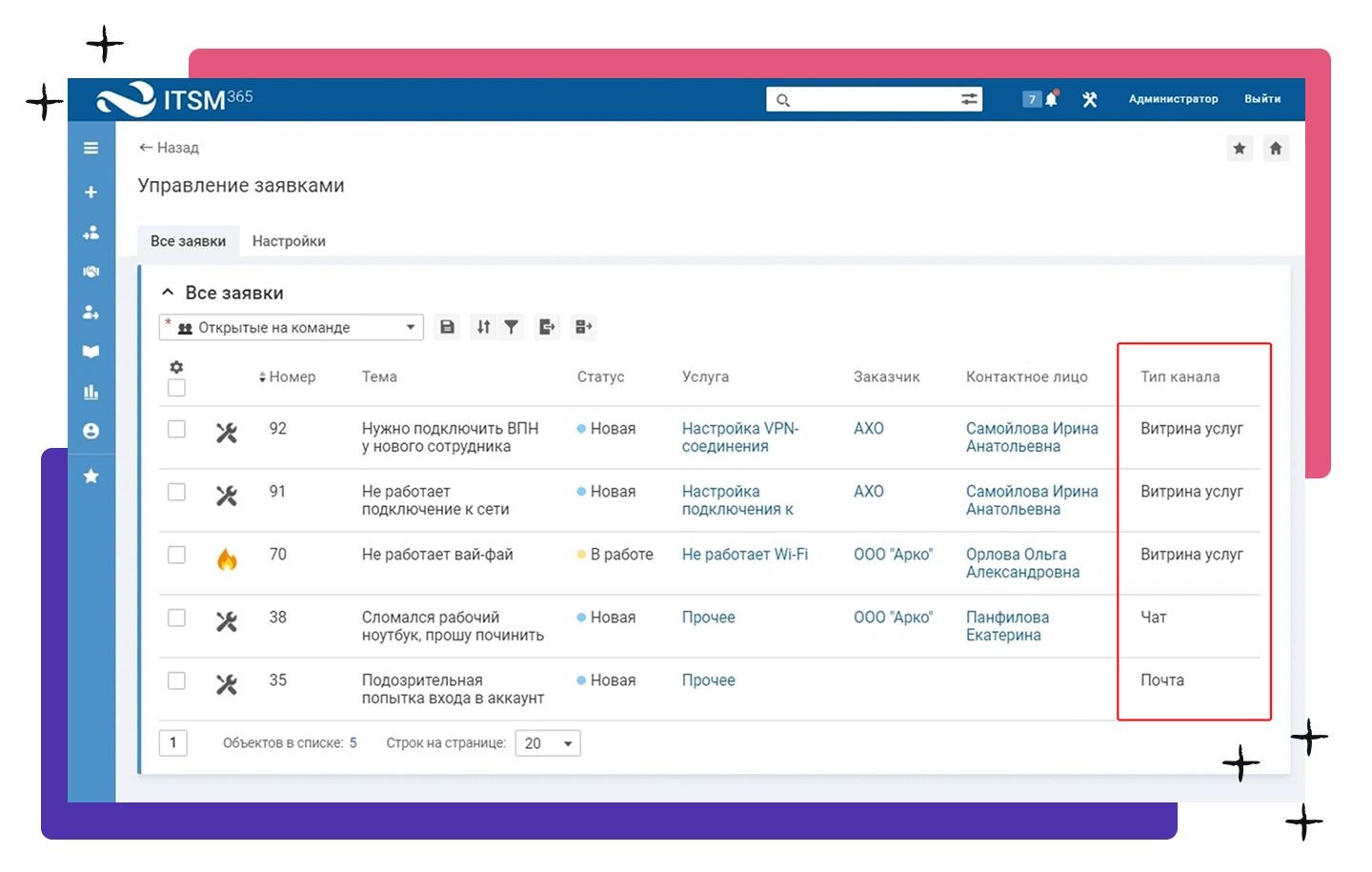This screenshot has height=872, width=1372.
Task: Open the table settings gear icon
Action: 176,367
